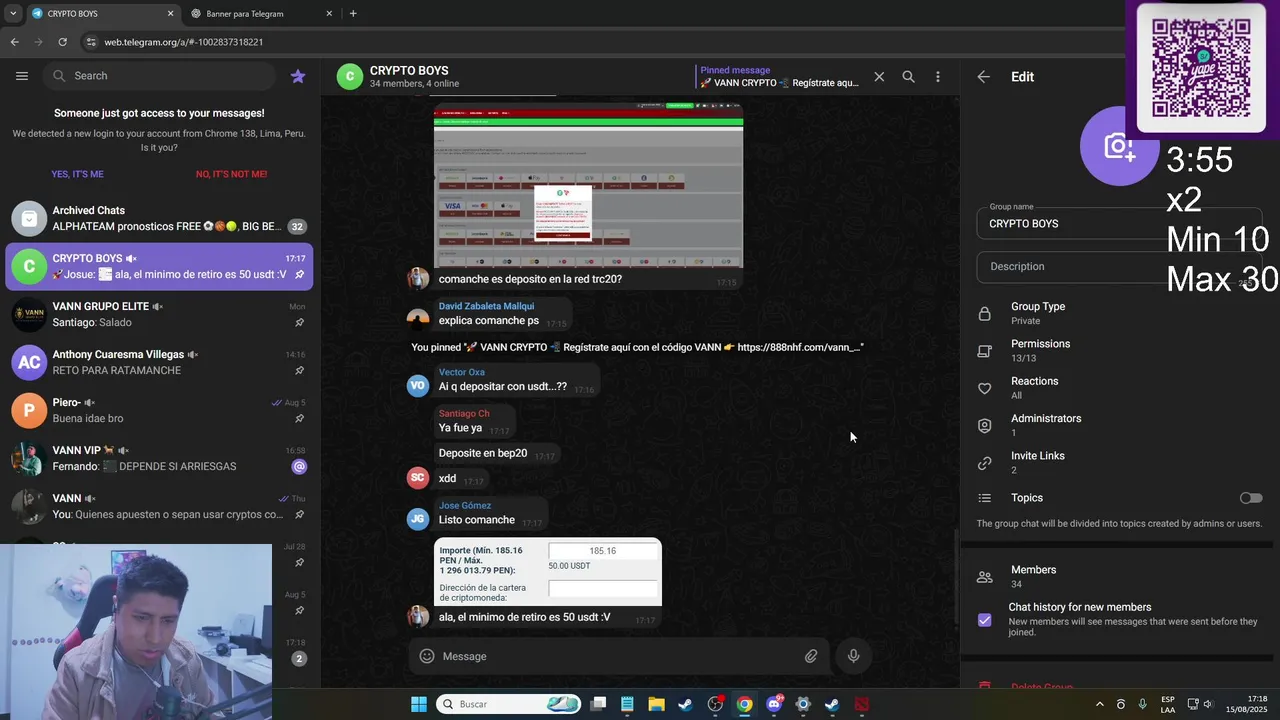Image resolution: width=1280 pixels, height=720 pixels.
Task: Close the pinned message bar
Action: (x=879, y=77)
